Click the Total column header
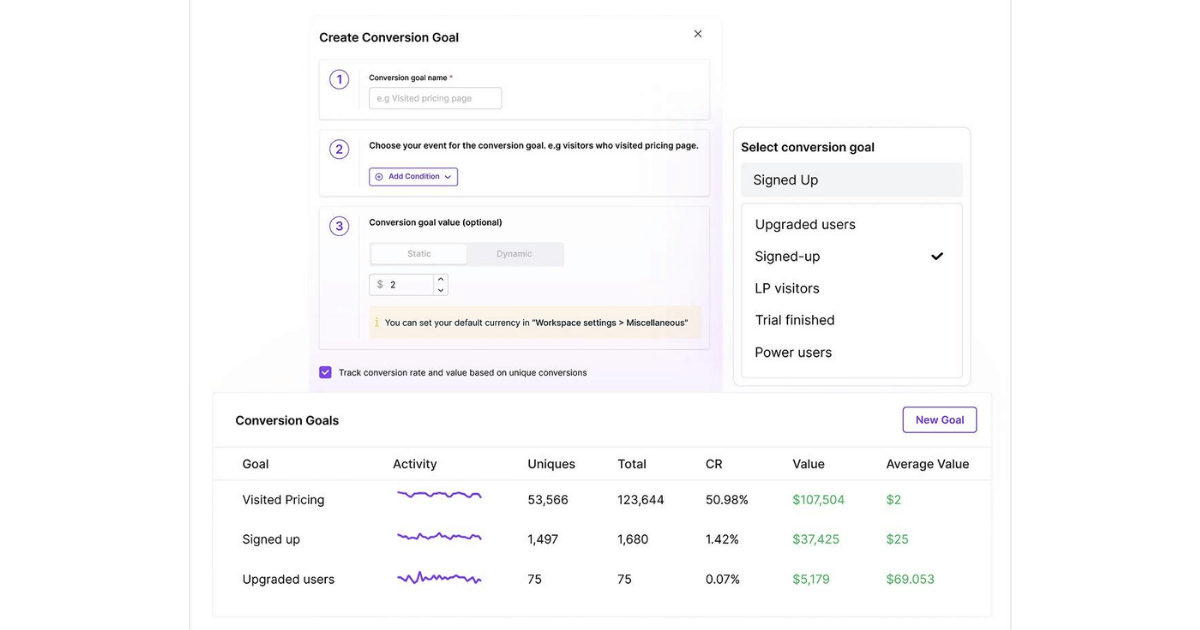Screen dimensions: 1200x630 tap(632, 464)
